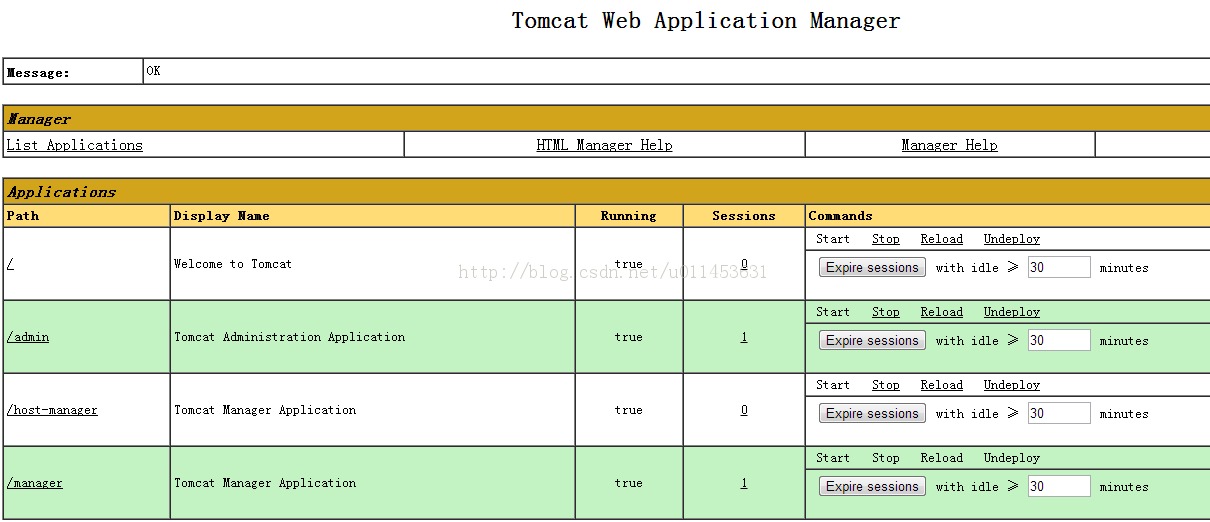The image size is (1210, 522).
Task: Reload the Welcome to Tomcat application
Action: pos(942,239)
